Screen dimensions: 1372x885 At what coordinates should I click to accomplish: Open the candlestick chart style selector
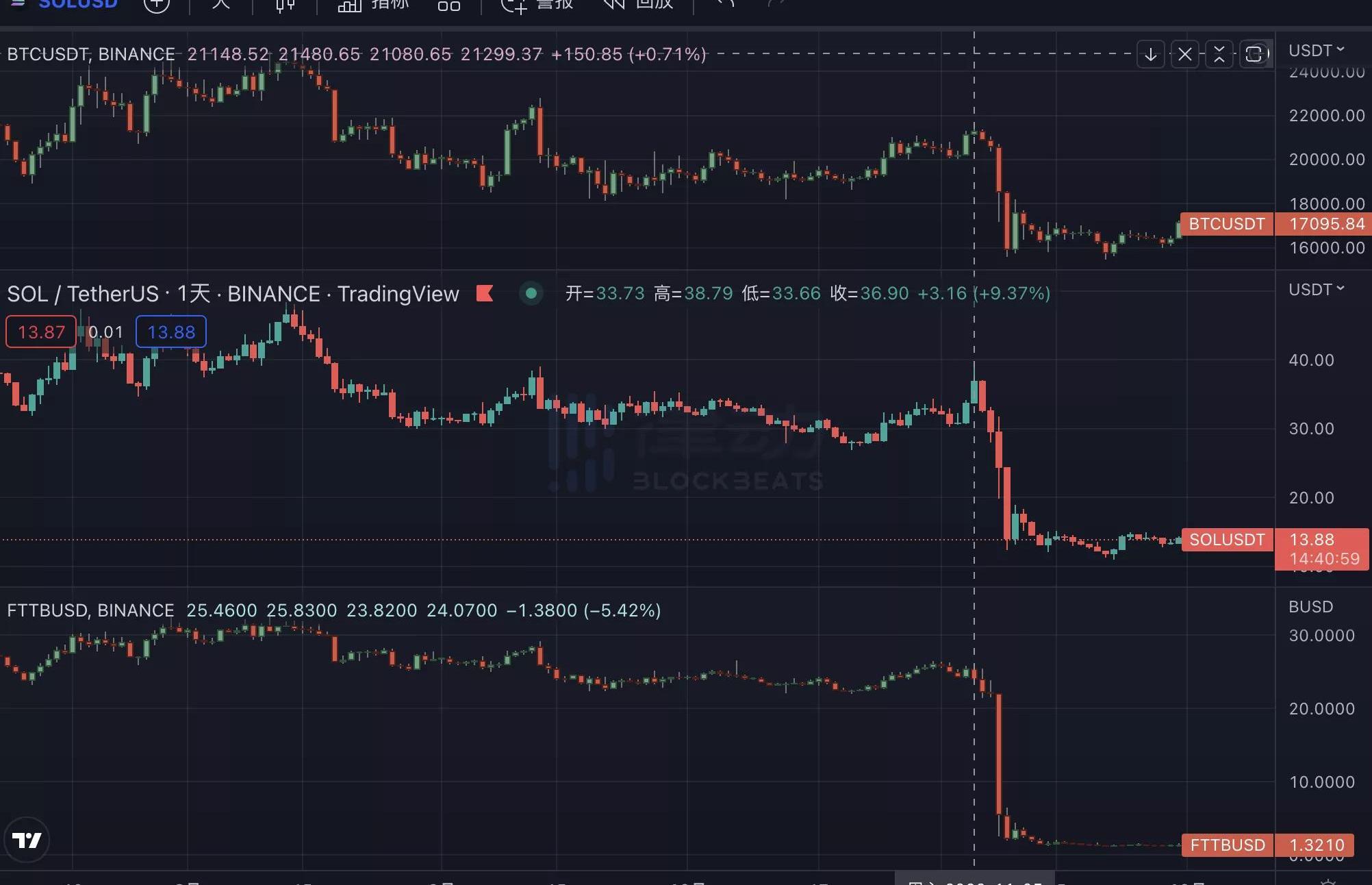(x=285, y=5)
